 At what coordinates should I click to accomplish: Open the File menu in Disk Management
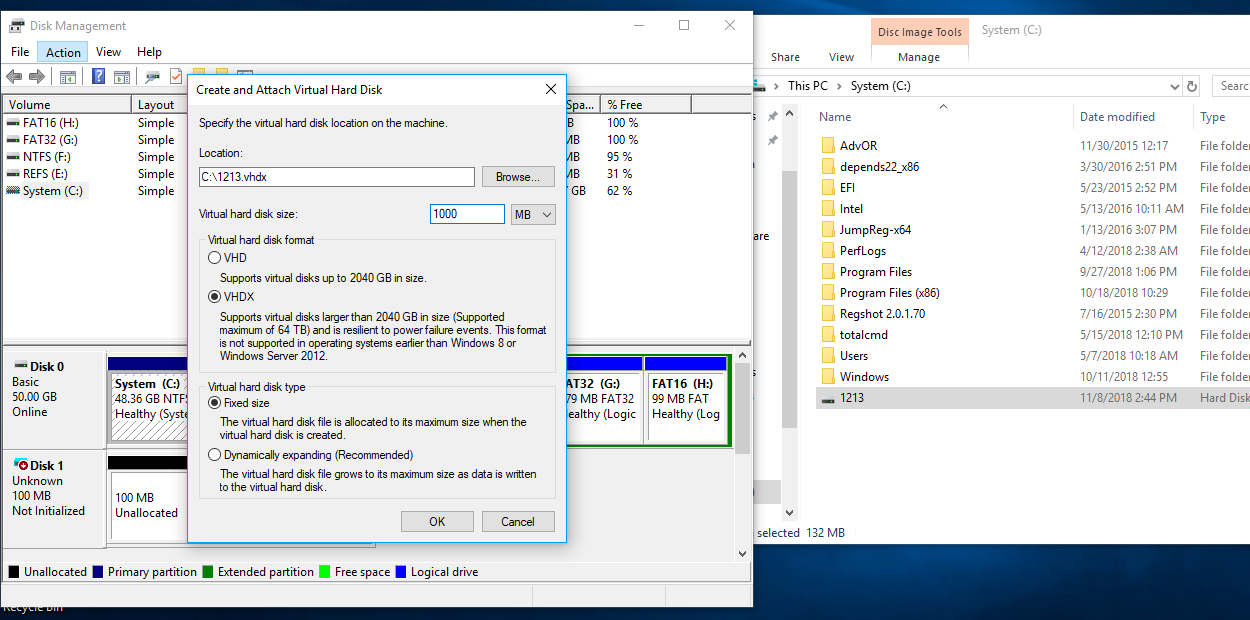(x=20, y=52)
